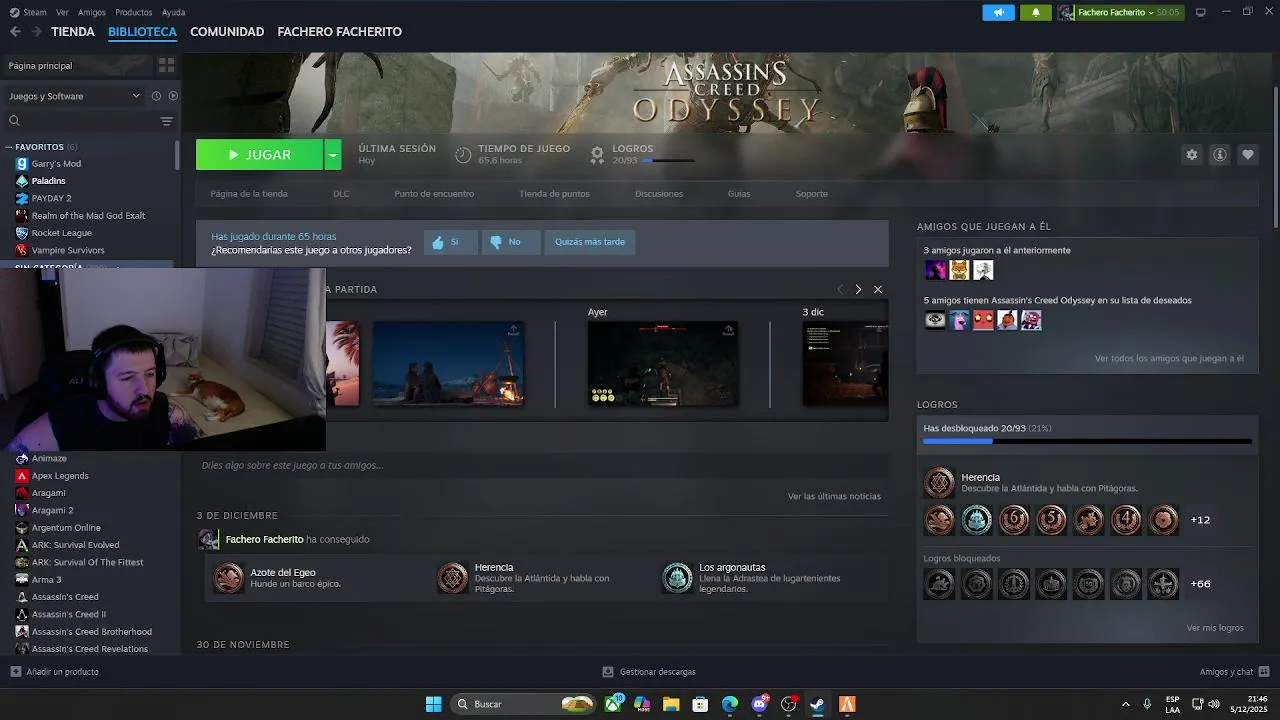The image size is (1280, 720).
Task: Open the BIBLIOTECA tab
Action: click(142, 32)
